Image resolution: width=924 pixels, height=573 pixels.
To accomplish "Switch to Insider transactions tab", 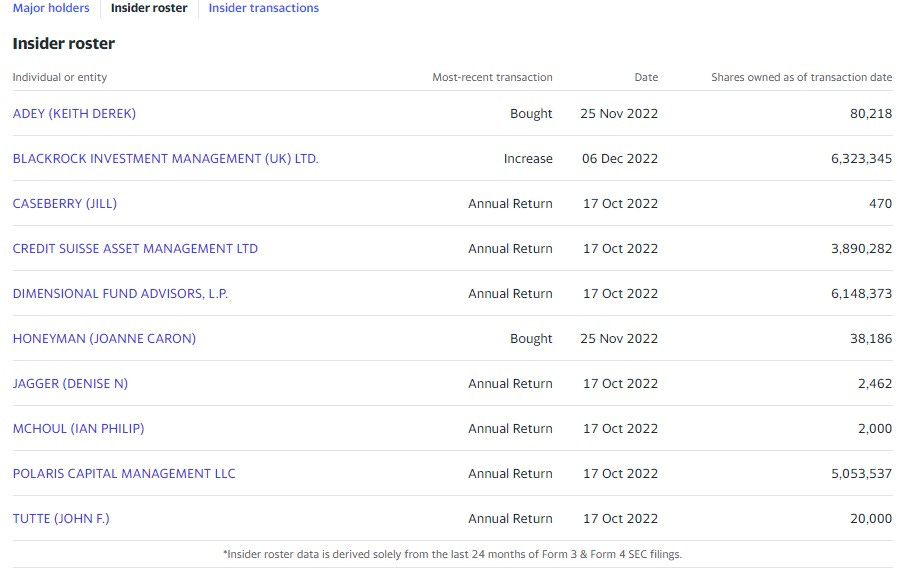I will click(263, 8).
